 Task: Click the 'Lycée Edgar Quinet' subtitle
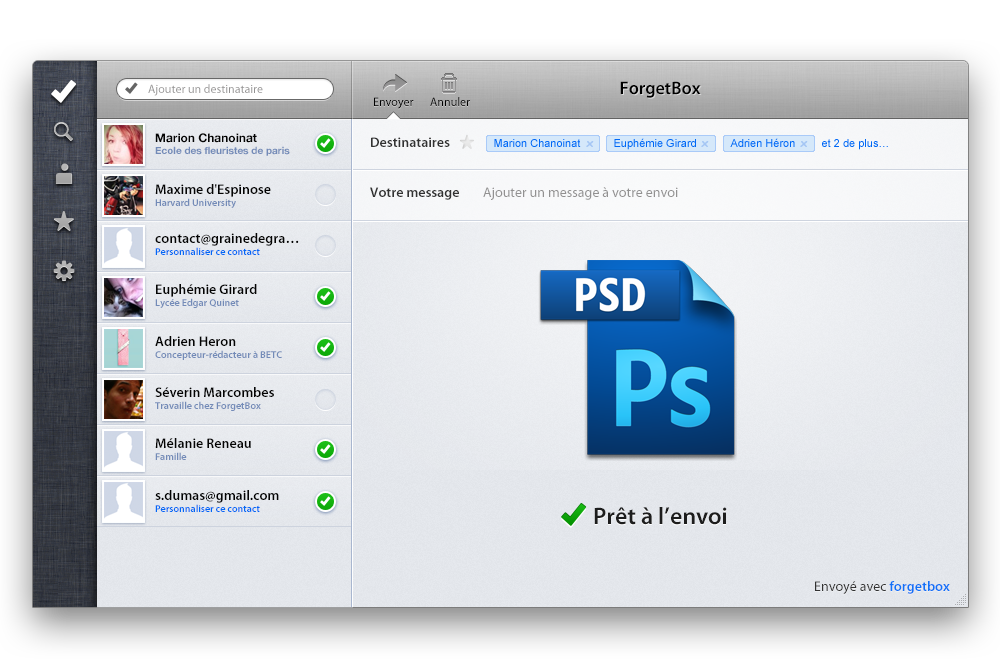click(x=196, y=303)
